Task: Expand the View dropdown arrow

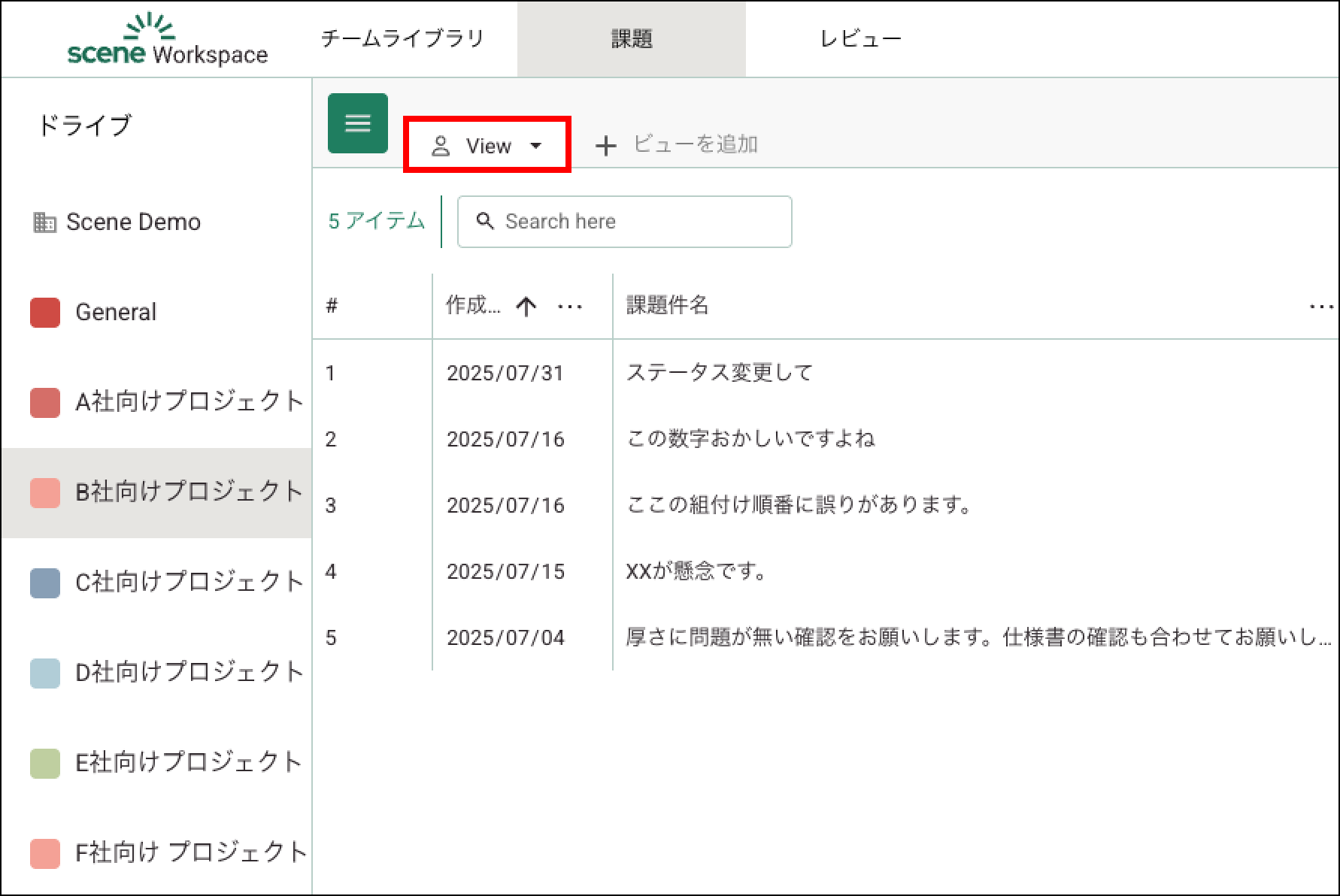Action: [x=536, y=146]
